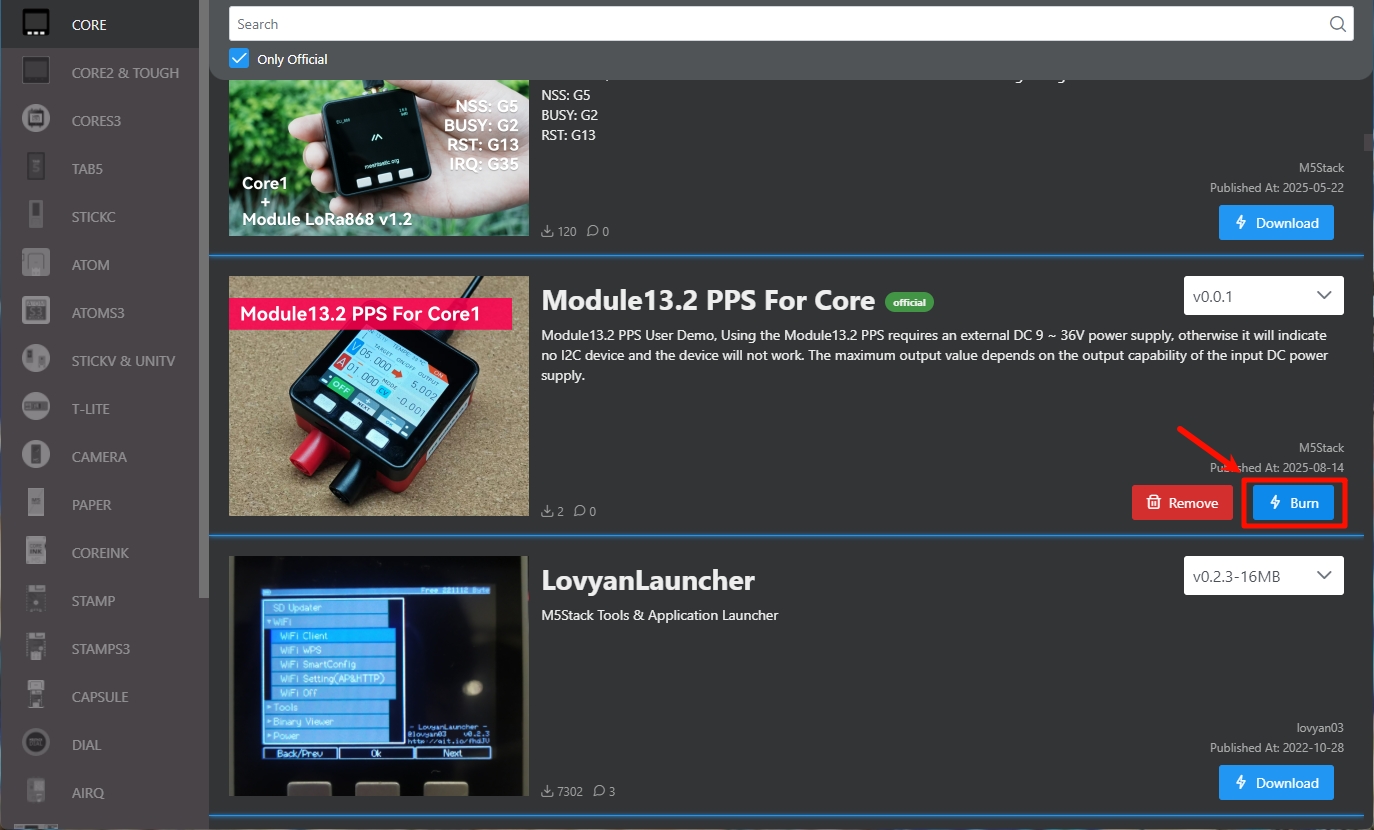Click the search magnifier icon
The height and width of the screenshot is (830, 1374).
[x=1337, y=24]
